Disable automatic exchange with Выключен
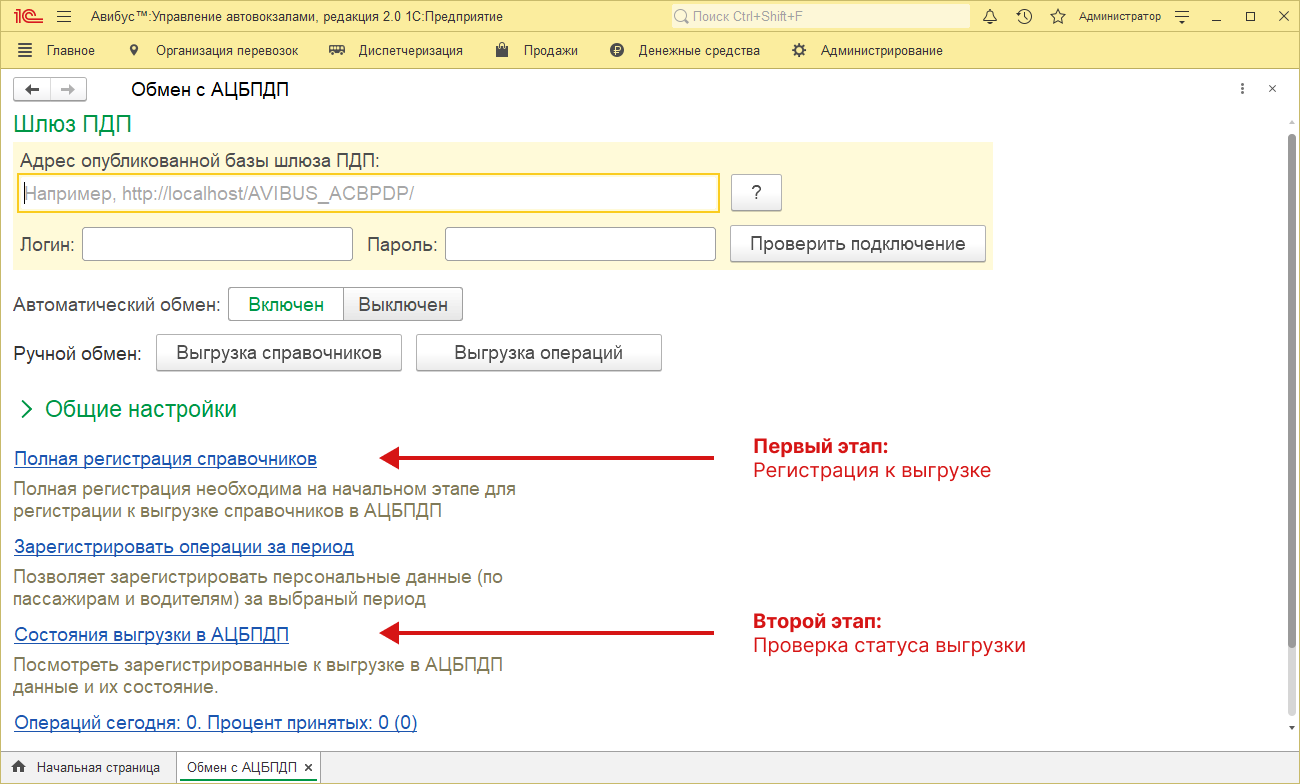Viewport: 1300px width, 784px height. pos(402,304)
